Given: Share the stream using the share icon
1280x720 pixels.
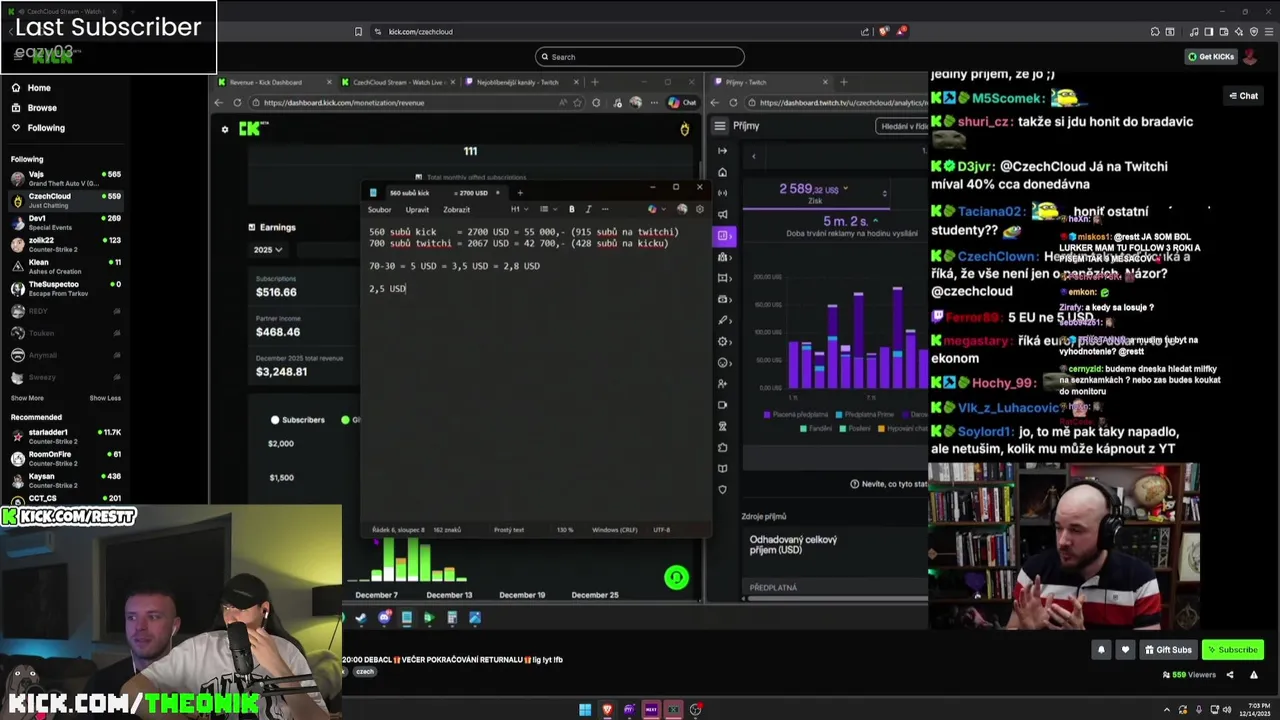Looking at the screenshot, I should point(1230,675).
